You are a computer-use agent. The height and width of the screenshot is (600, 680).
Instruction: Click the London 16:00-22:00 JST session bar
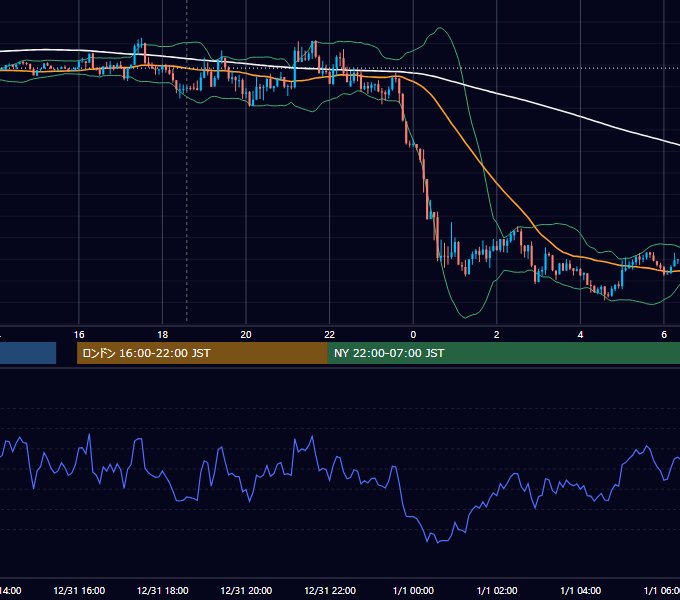tap(202, 353)
